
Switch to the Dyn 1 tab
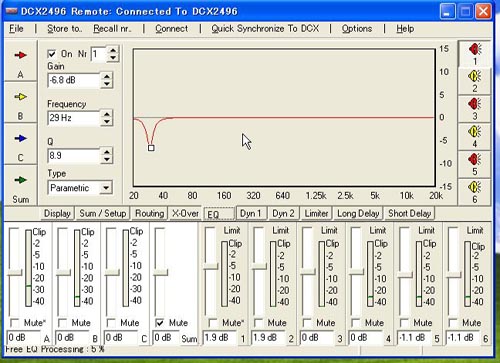click(251, 213)
